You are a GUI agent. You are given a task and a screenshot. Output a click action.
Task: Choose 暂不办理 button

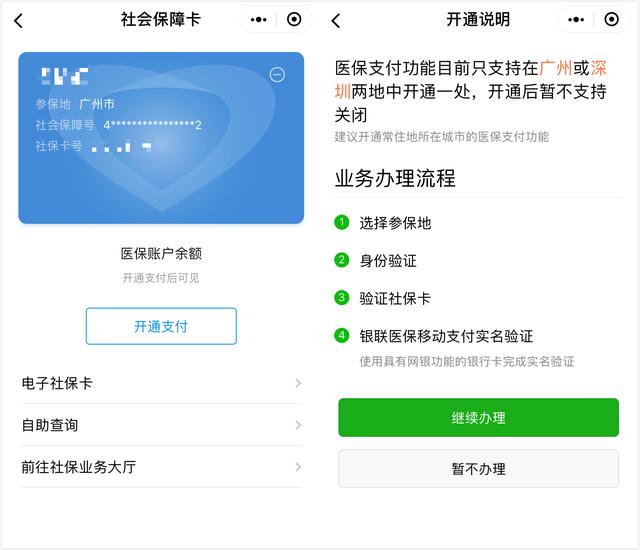coord(478,468)
